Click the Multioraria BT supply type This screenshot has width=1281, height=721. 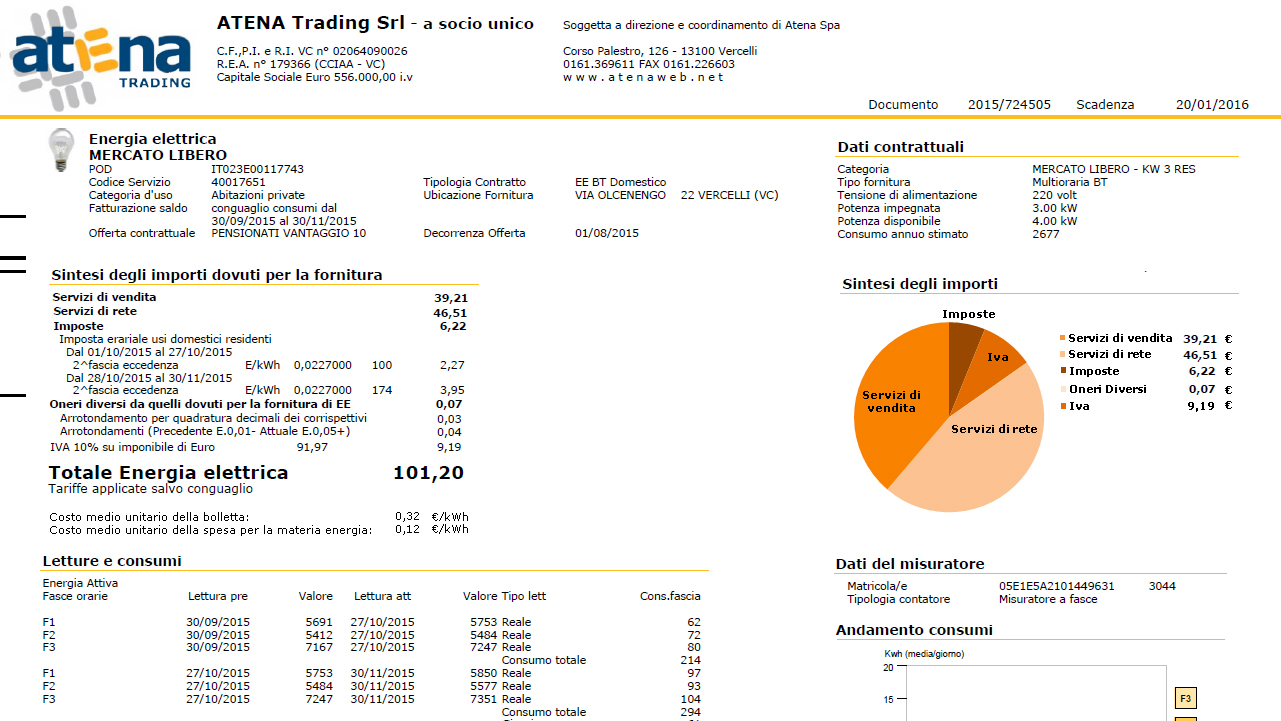[1070, 182]
